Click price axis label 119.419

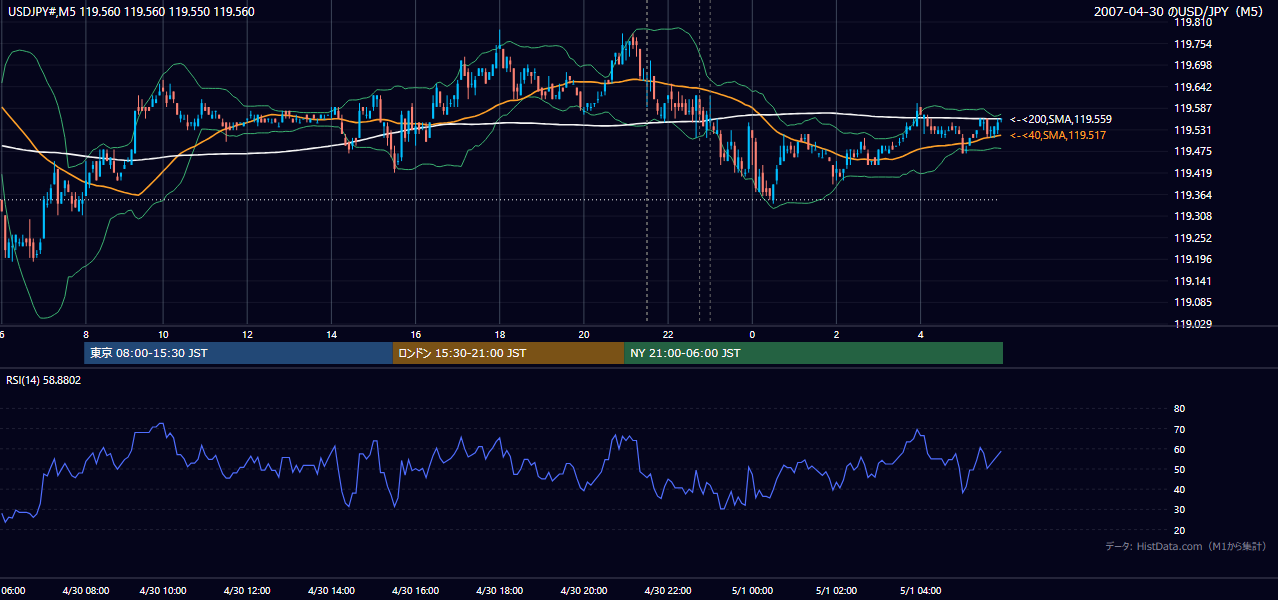click(x=1192, y=173)
